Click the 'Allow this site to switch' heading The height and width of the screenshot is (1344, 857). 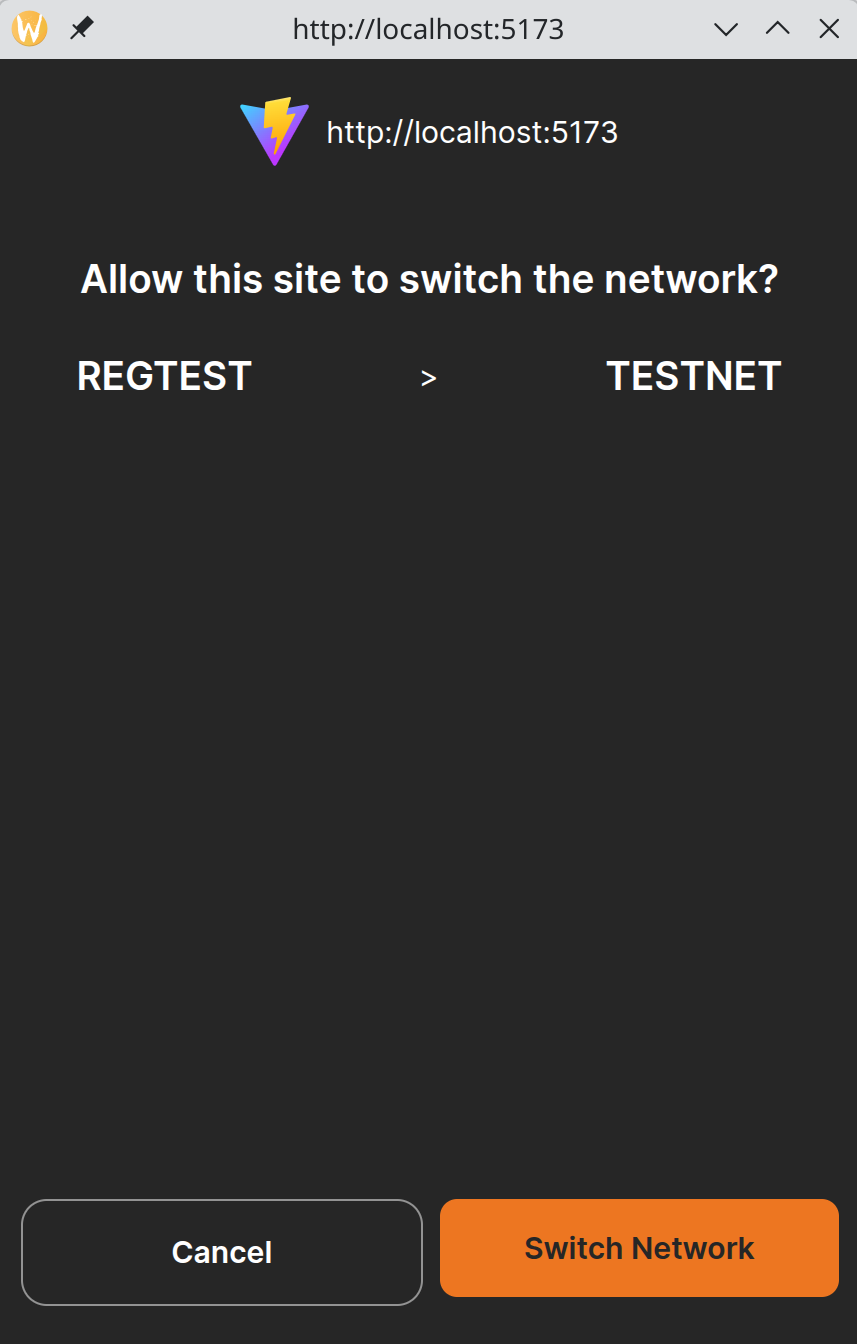pyautogui.click(x=429, y=279)
